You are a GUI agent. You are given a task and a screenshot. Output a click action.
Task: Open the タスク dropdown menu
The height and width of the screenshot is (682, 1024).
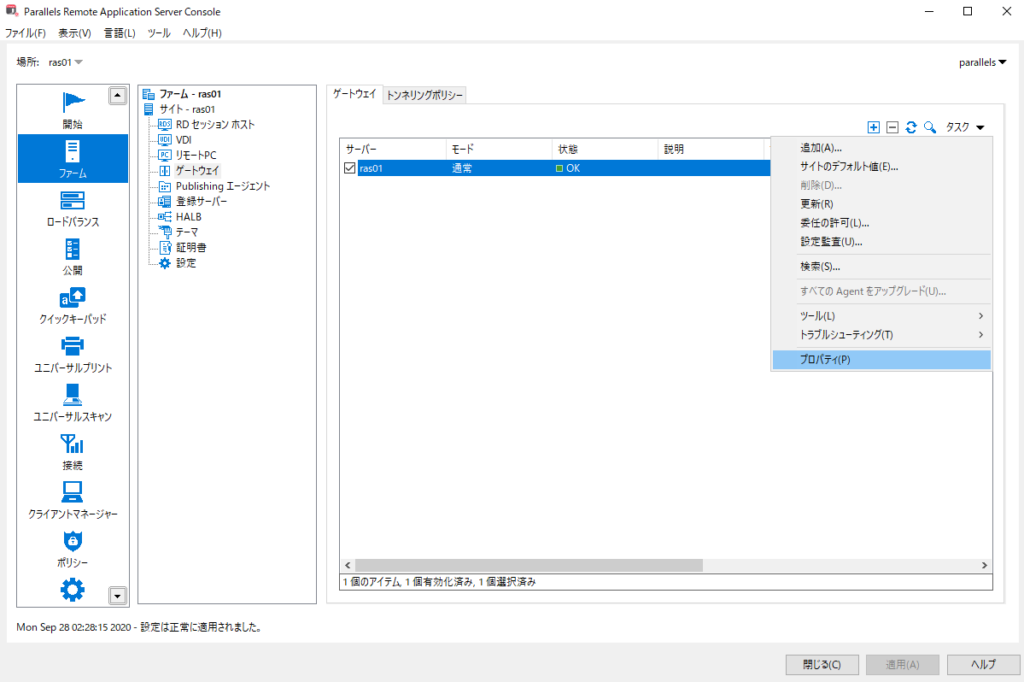coord(965,127)
